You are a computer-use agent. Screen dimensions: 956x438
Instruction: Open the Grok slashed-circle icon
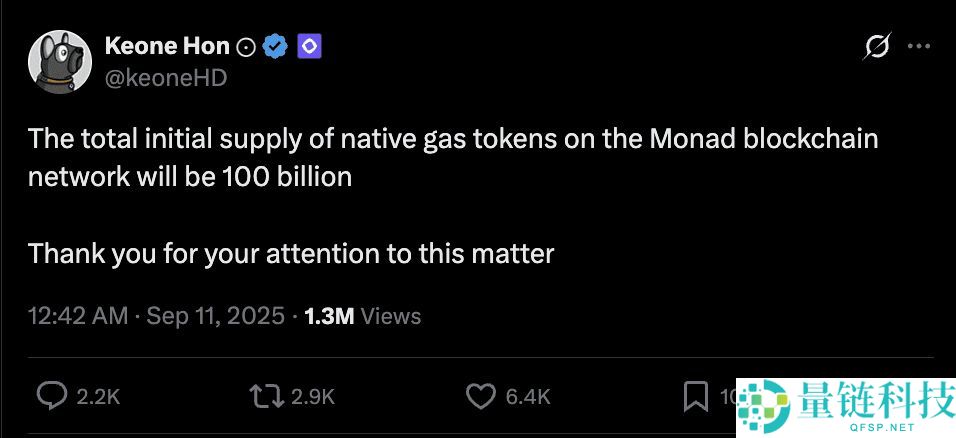point(876,47)
